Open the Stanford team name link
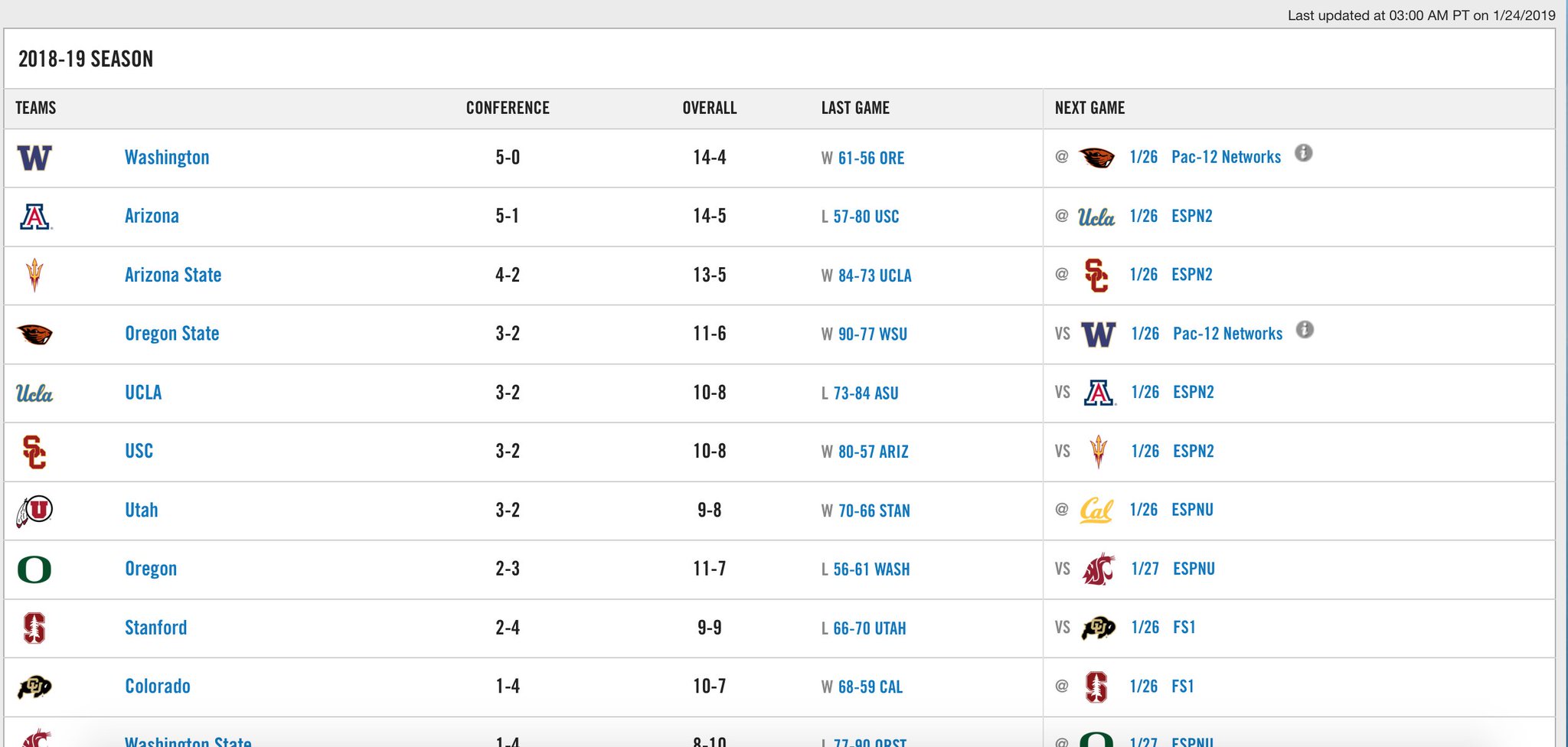 point(156,628)
